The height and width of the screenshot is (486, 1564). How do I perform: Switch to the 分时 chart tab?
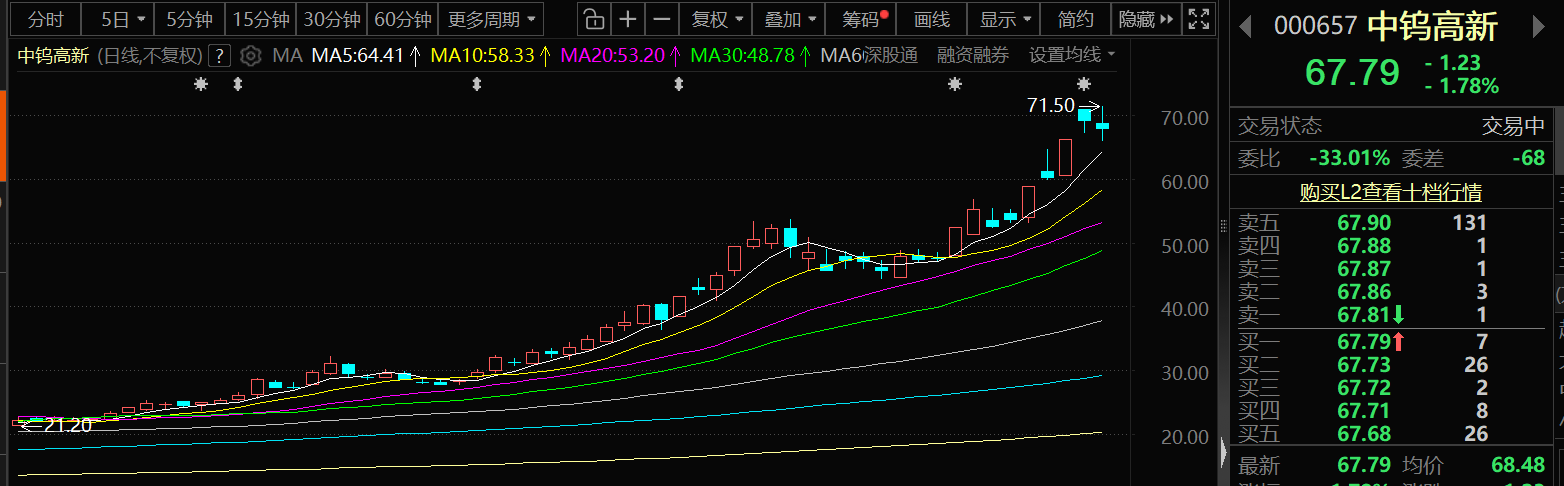point(45,19)
